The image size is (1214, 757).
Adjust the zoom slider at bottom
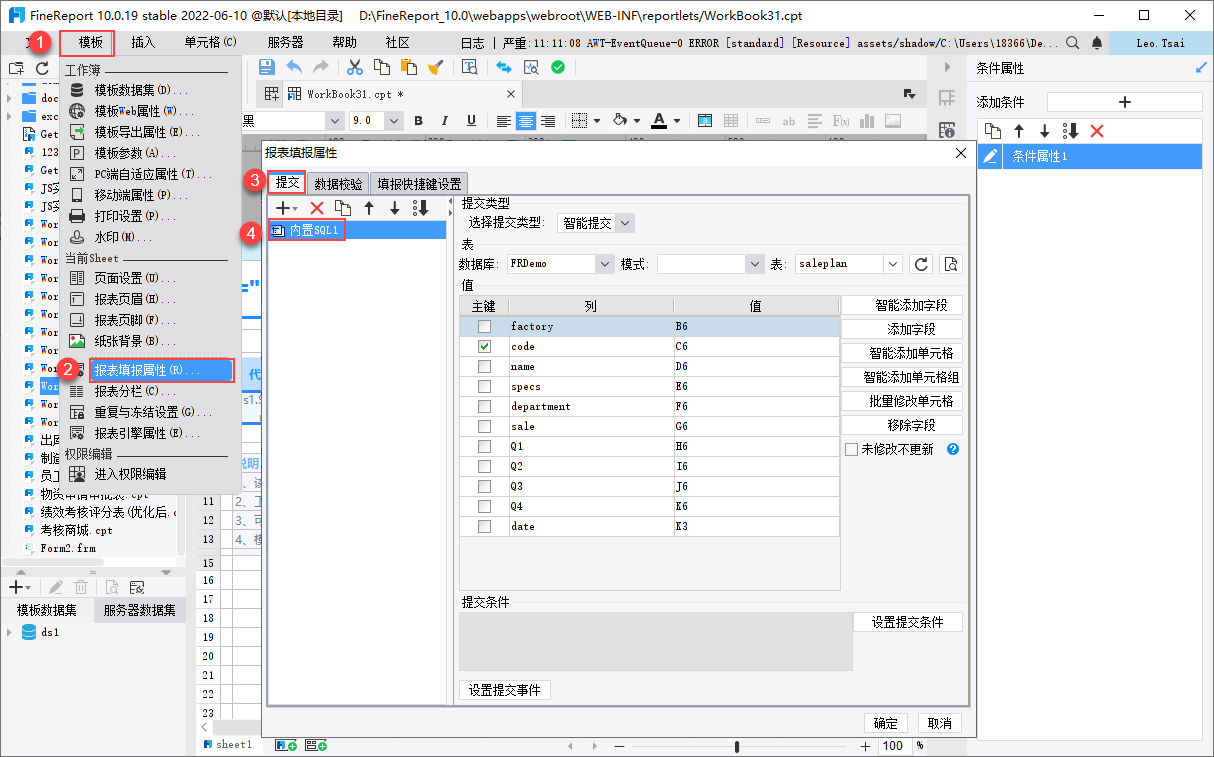point(737,746)
